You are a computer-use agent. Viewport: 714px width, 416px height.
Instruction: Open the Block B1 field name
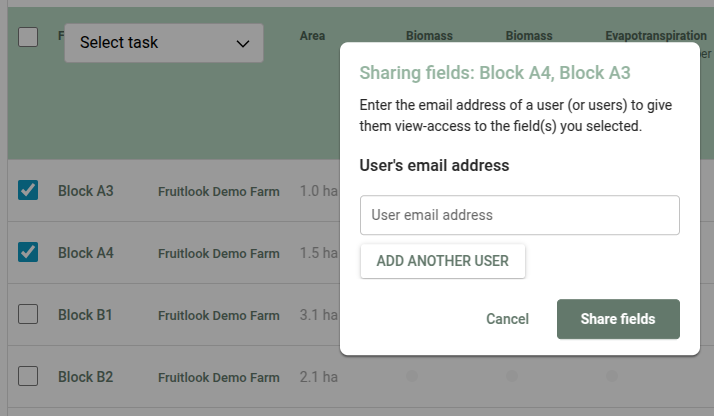[x=85, y=315]
